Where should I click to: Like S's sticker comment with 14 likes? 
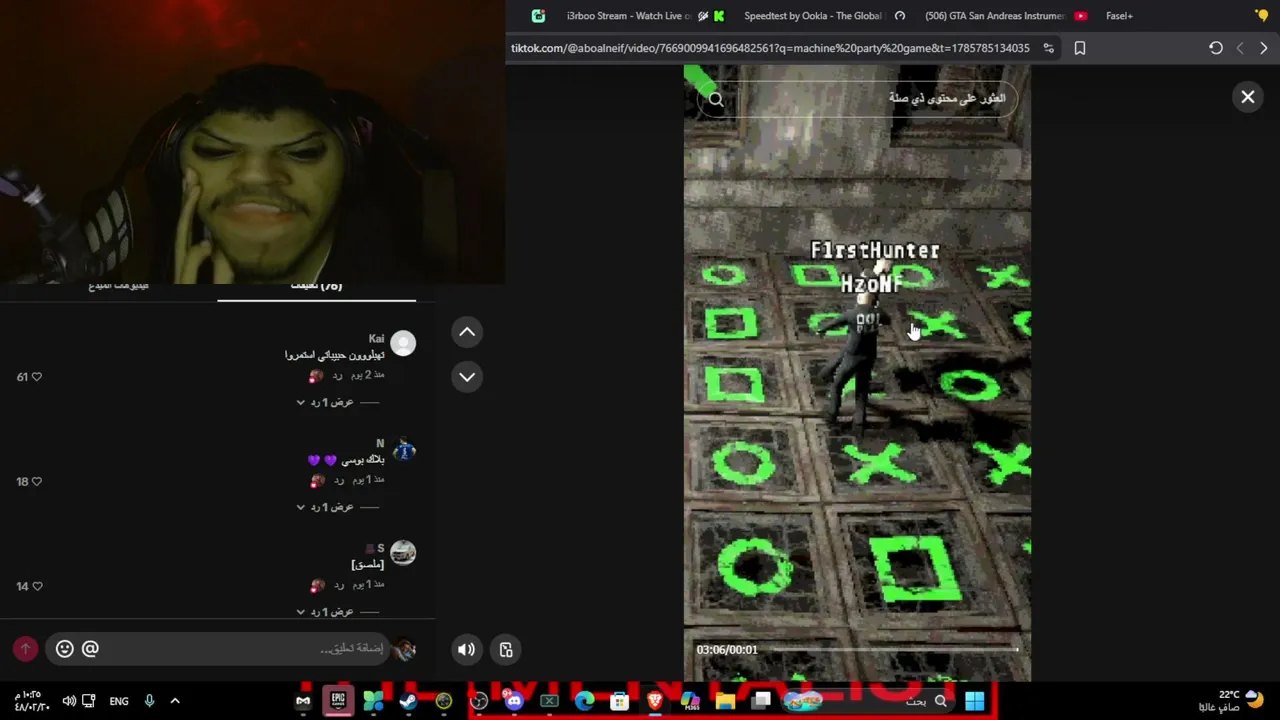tap(37, 587)
